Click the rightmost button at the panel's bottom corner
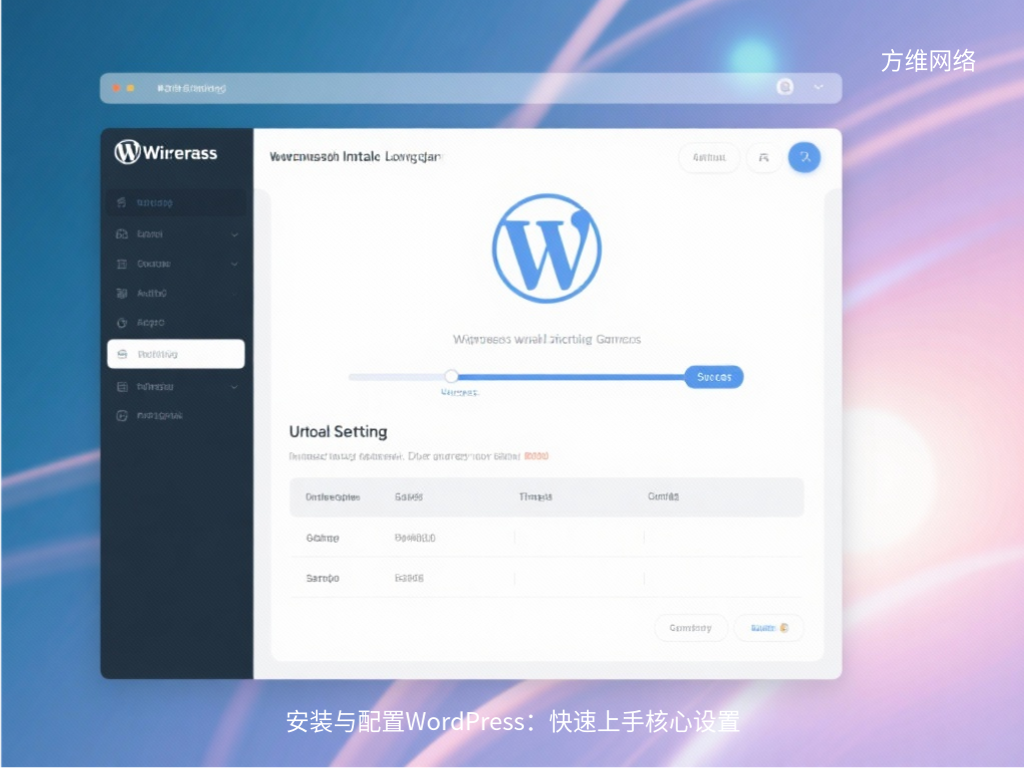 click(768, 628)
